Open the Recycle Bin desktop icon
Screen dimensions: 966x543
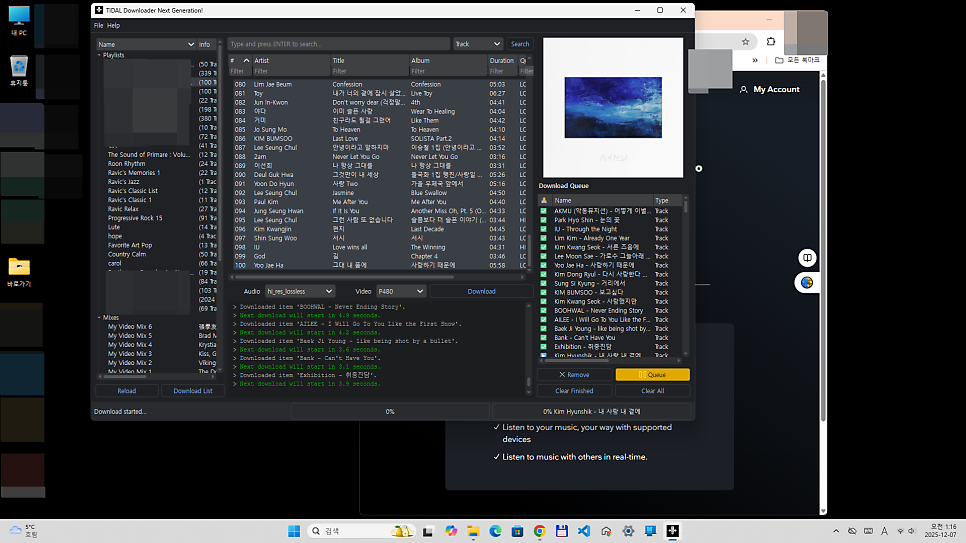(19, 71)
